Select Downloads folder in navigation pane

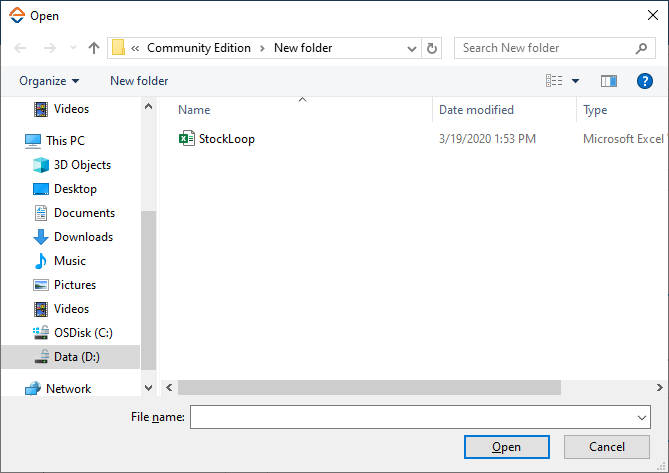(83, 237)
